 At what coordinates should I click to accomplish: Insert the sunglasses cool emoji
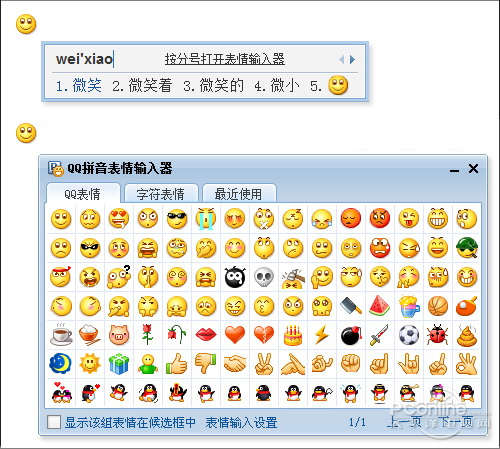point(177,219)
